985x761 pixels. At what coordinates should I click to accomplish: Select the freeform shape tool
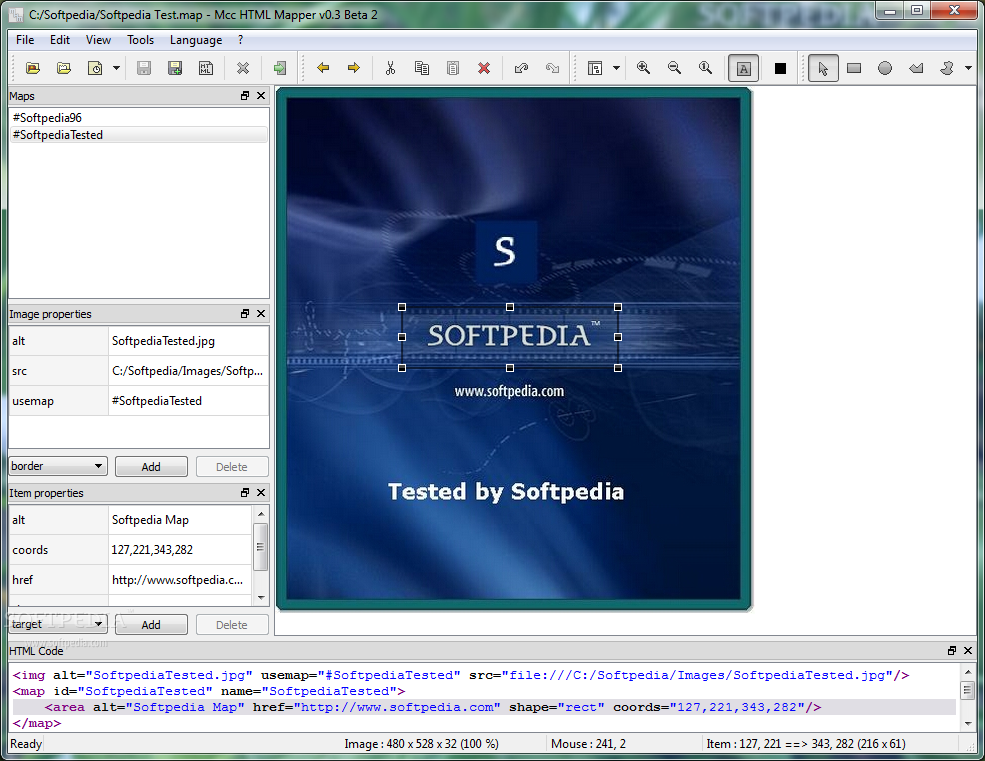(947, 68)
